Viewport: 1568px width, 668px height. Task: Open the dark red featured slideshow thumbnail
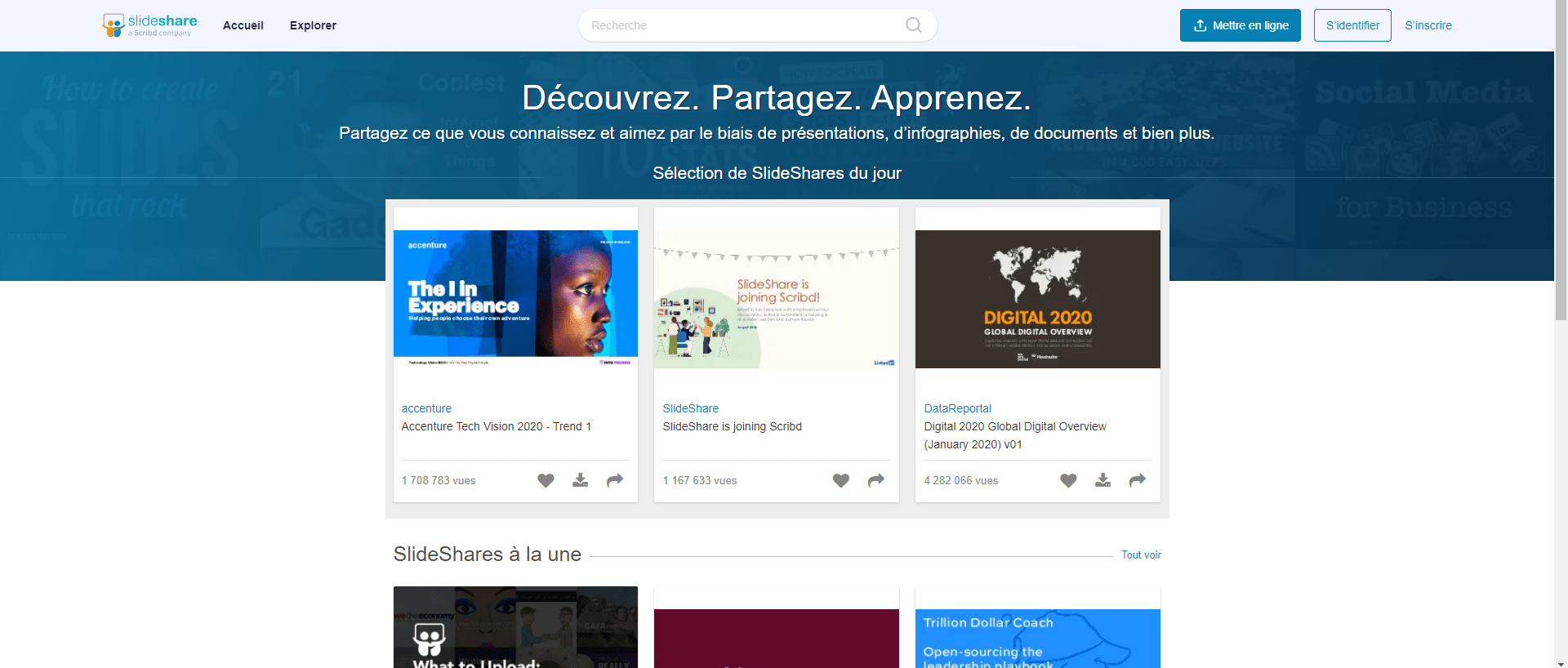pos(777,639)
